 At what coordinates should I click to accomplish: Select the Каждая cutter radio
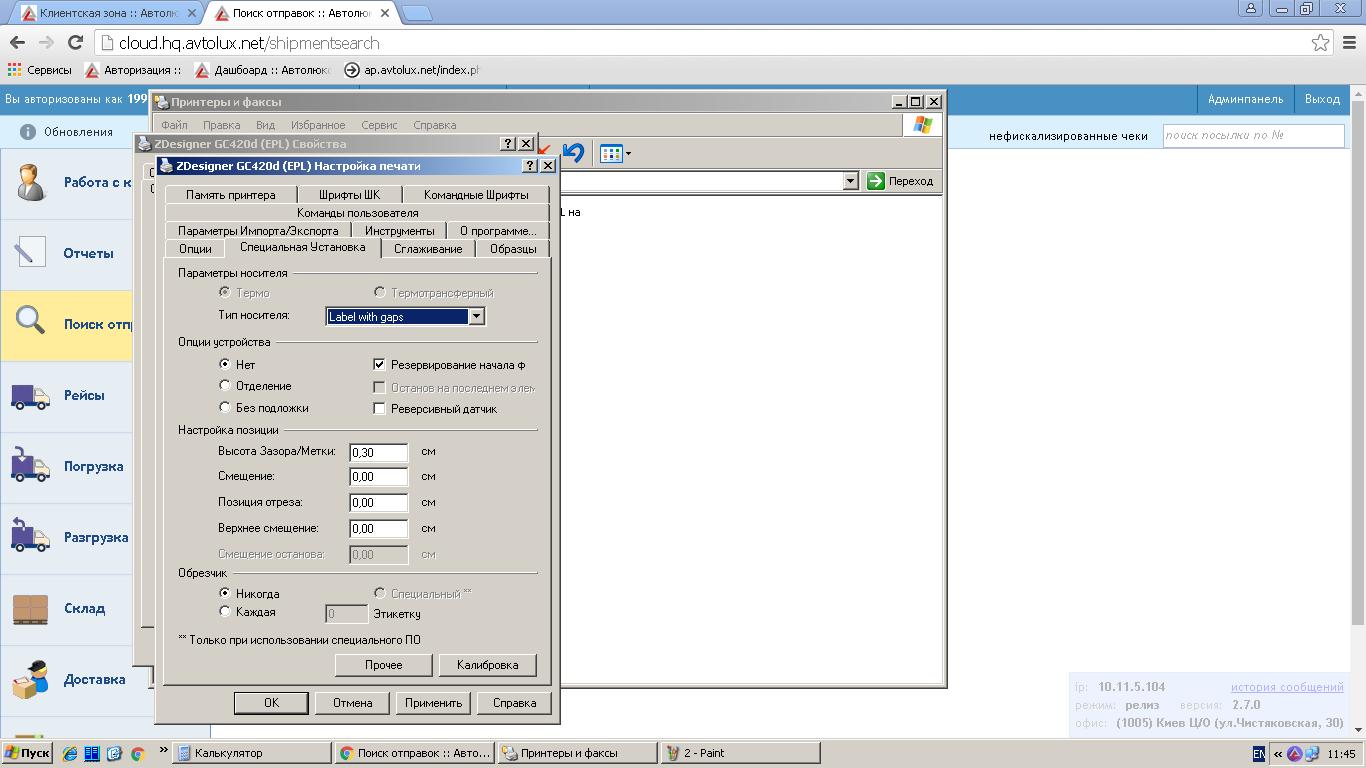point(225,611)
